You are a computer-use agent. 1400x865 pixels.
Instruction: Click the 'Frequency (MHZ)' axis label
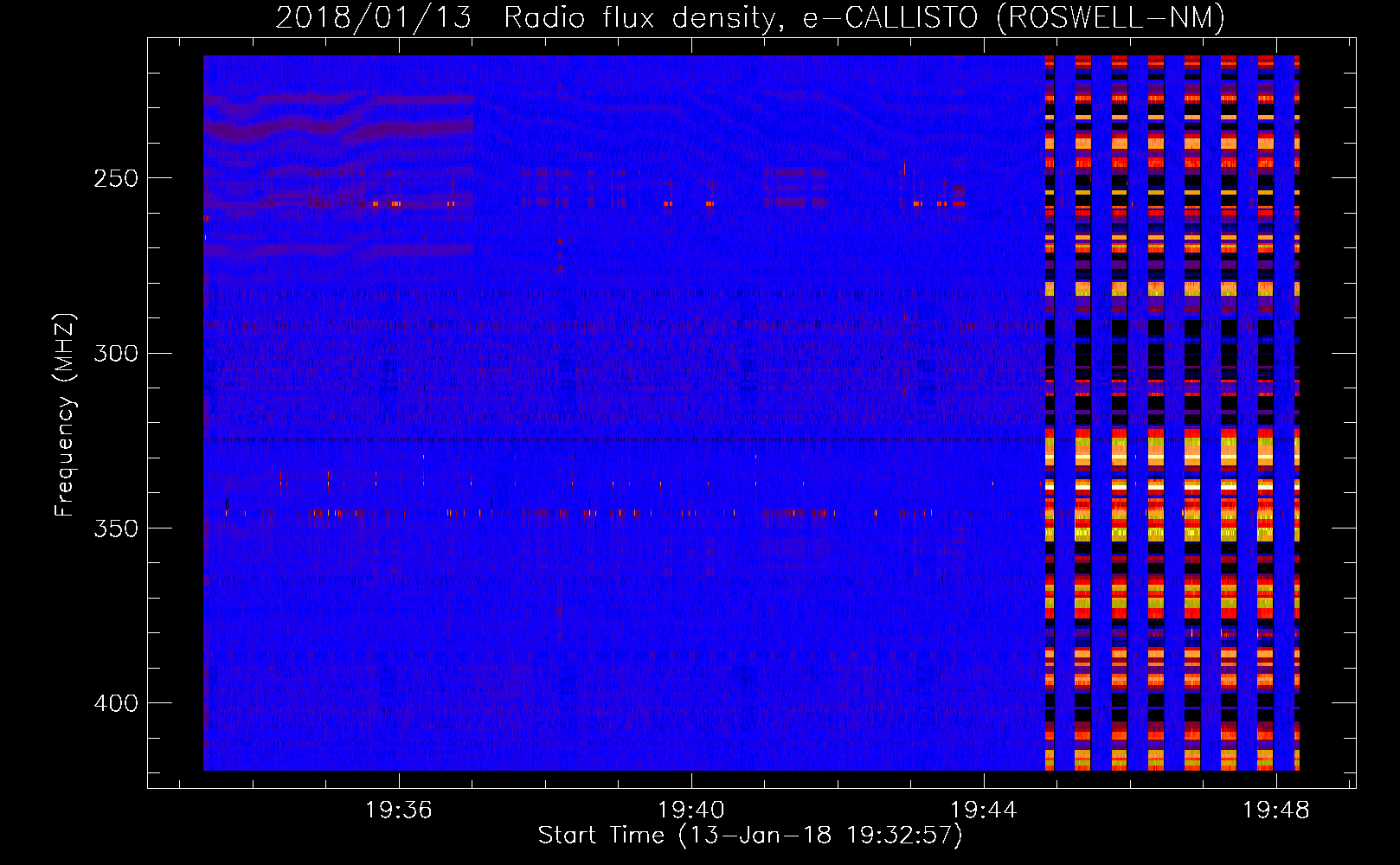click(x=65, y=415)
